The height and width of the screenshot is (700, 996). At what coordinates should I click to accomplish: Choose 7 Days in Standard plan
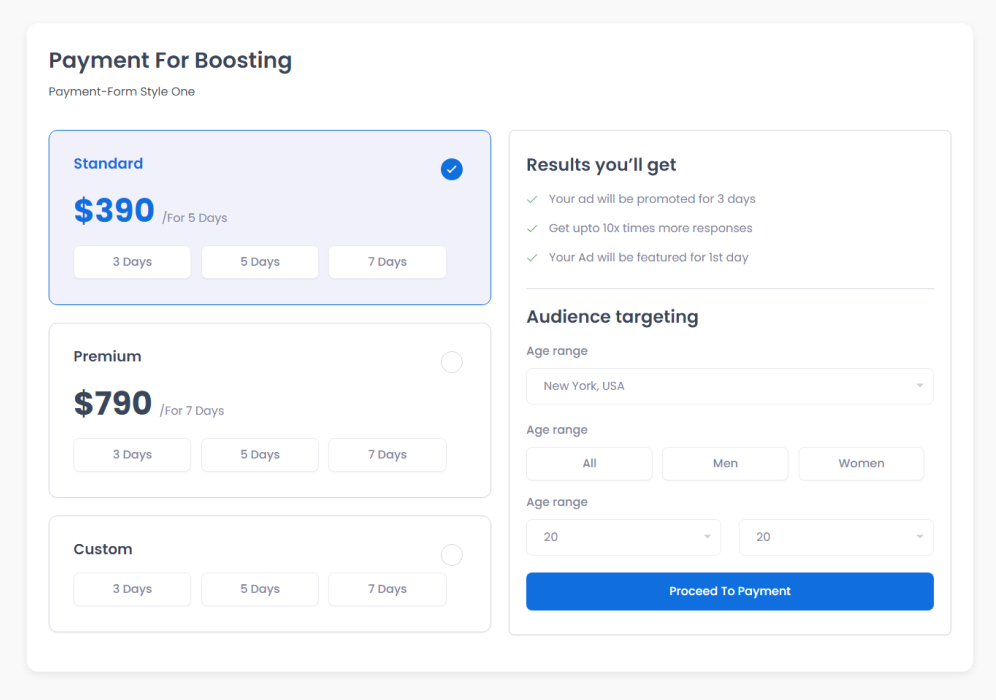coord(387,262)
